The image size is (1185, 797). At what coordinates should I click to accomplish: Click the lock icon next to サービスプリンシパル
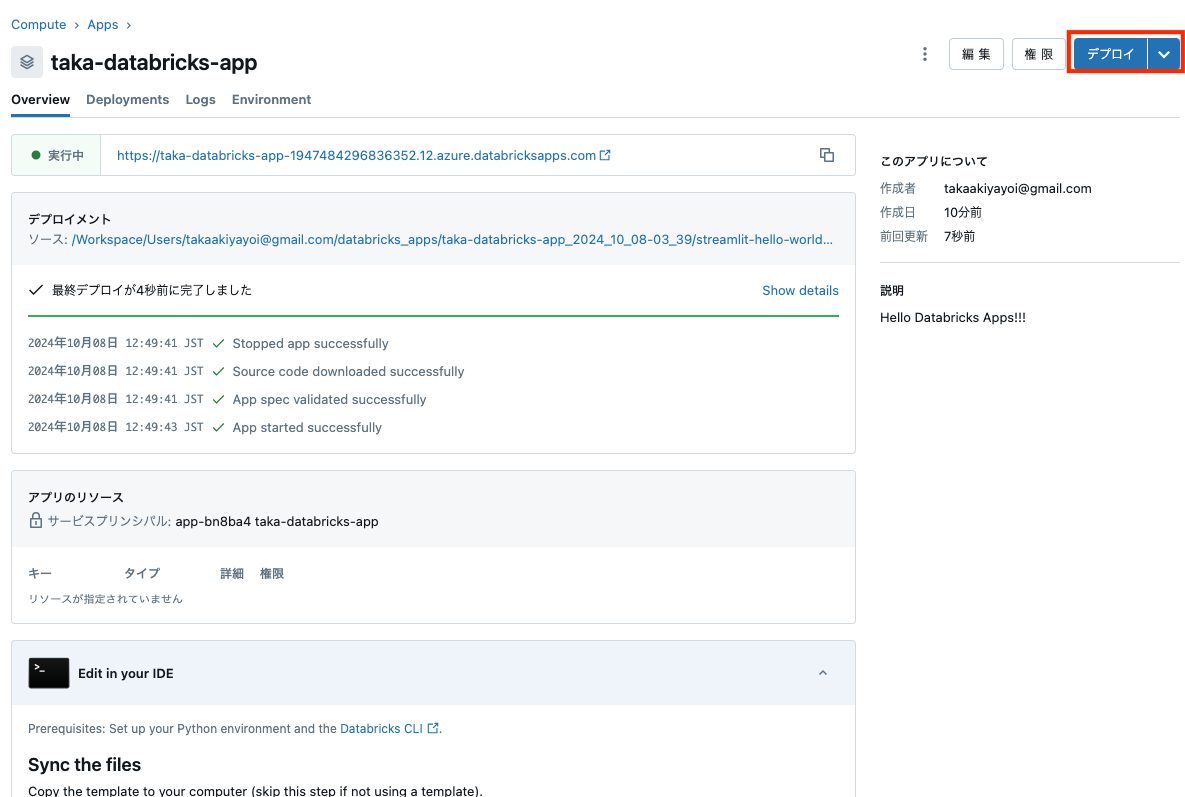[36, 521]
